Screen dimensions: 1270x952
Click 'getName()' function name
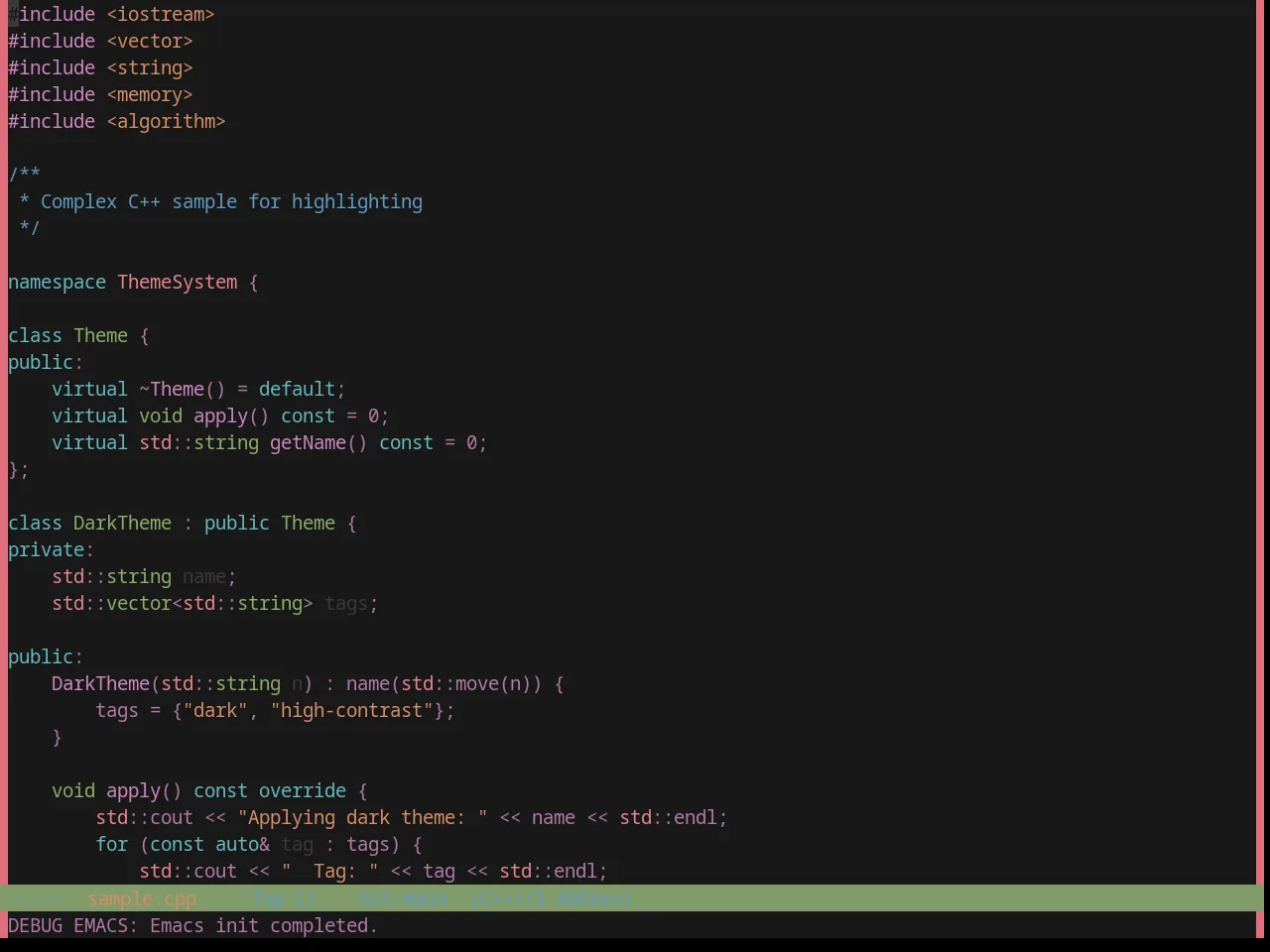pos(318,442)
